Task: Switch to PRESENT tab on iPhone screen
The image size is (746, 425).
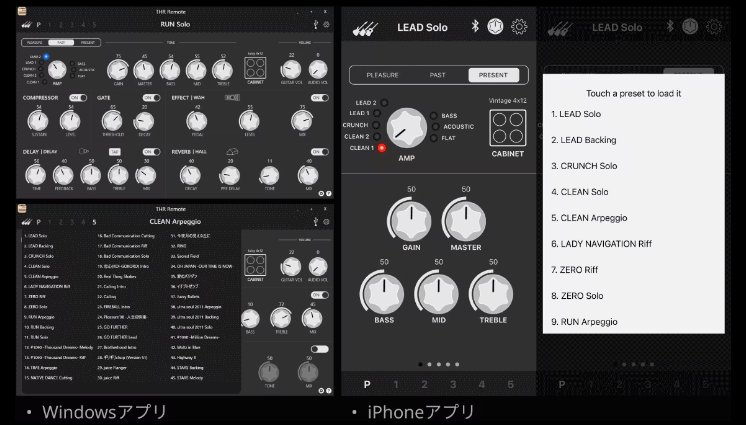Action: [x=493, y=75]
